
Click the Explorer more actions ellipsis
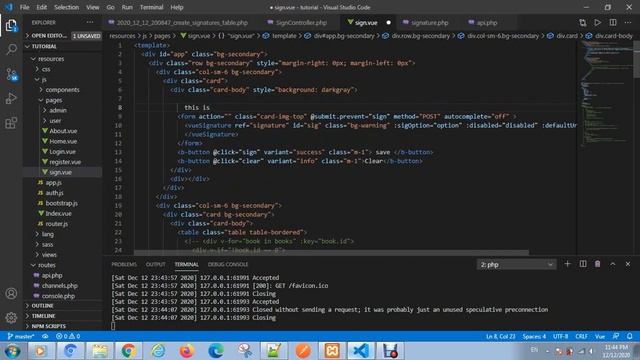point(90,22)
